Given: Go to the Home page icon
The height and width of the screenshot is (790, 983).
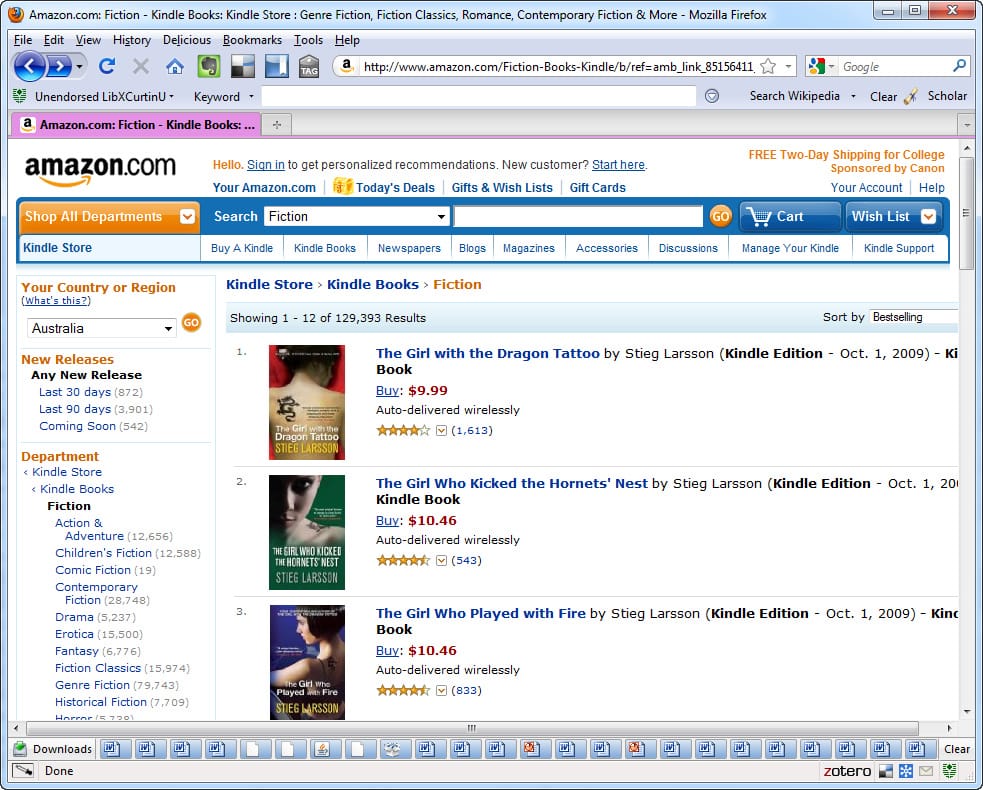Looking at the screenshot, I should (175, 66).
